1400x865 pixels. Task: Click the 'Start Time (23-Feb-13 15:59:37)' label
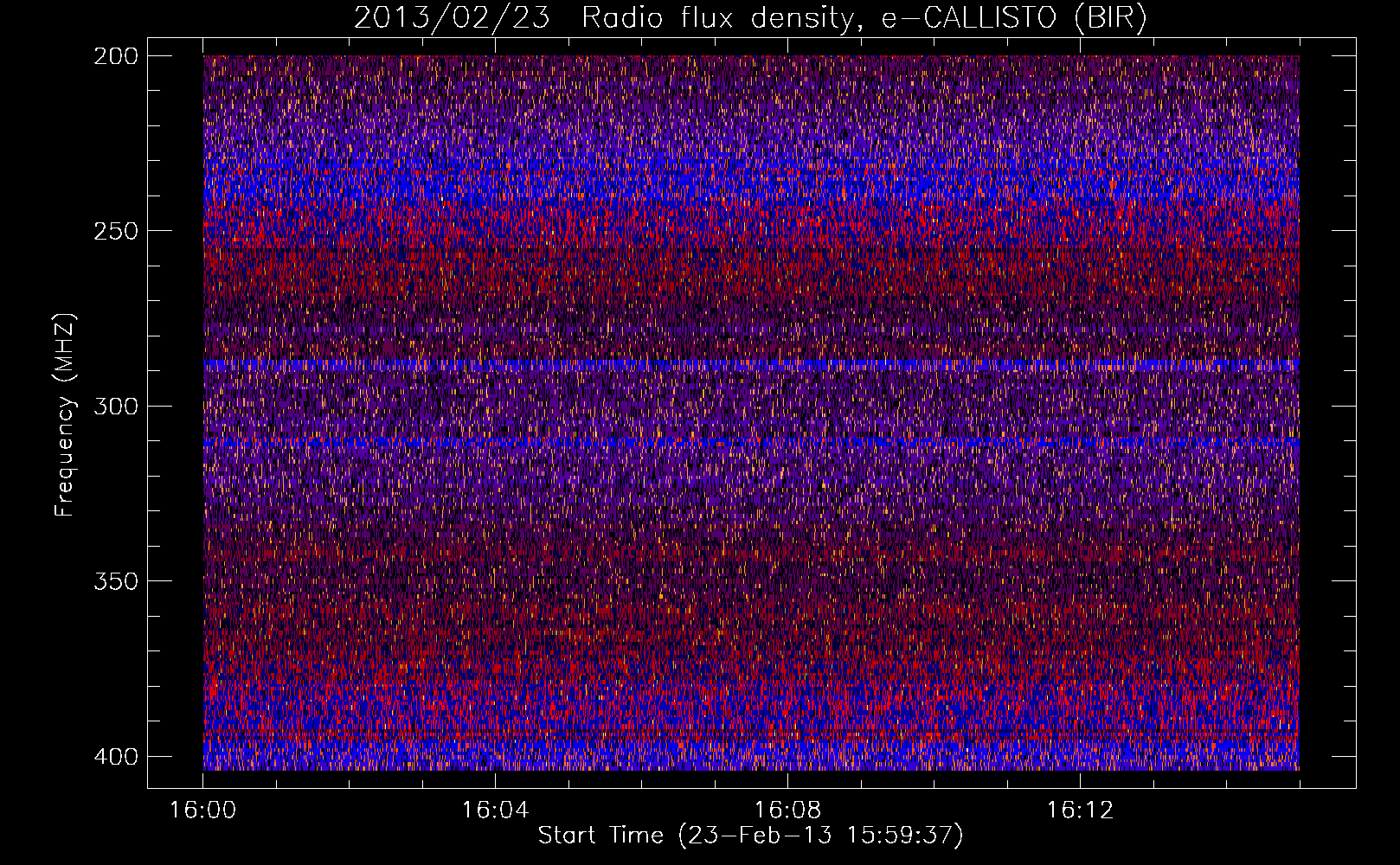click(750, 836)
